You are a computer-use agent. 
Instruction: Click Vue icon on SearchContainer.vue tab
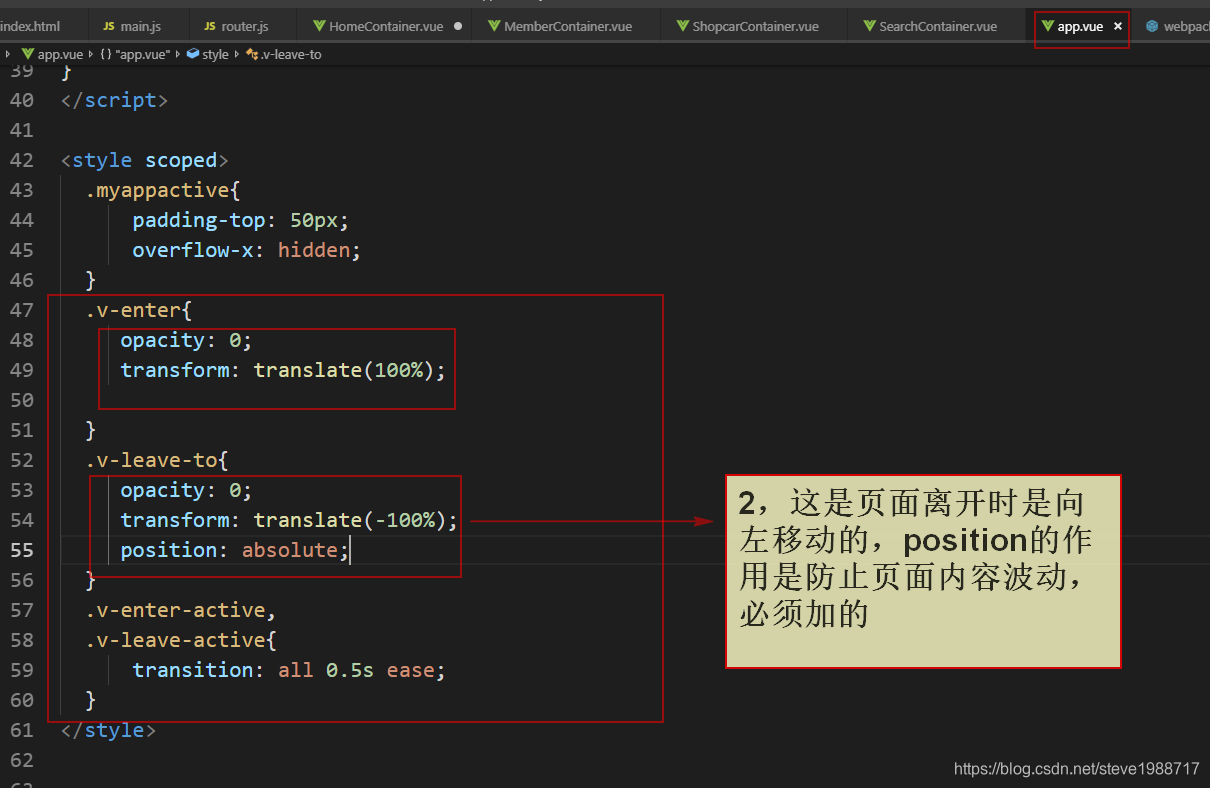(869, 26)
